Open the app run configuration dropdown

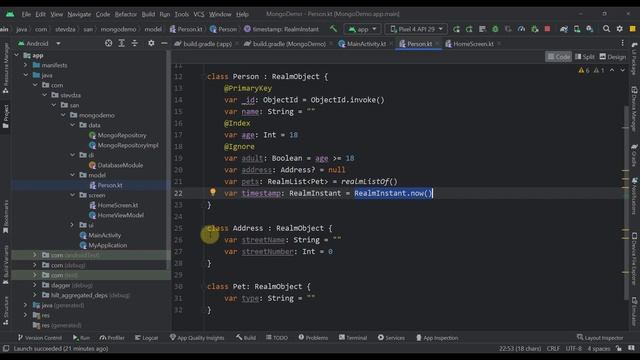coord(362,29)
